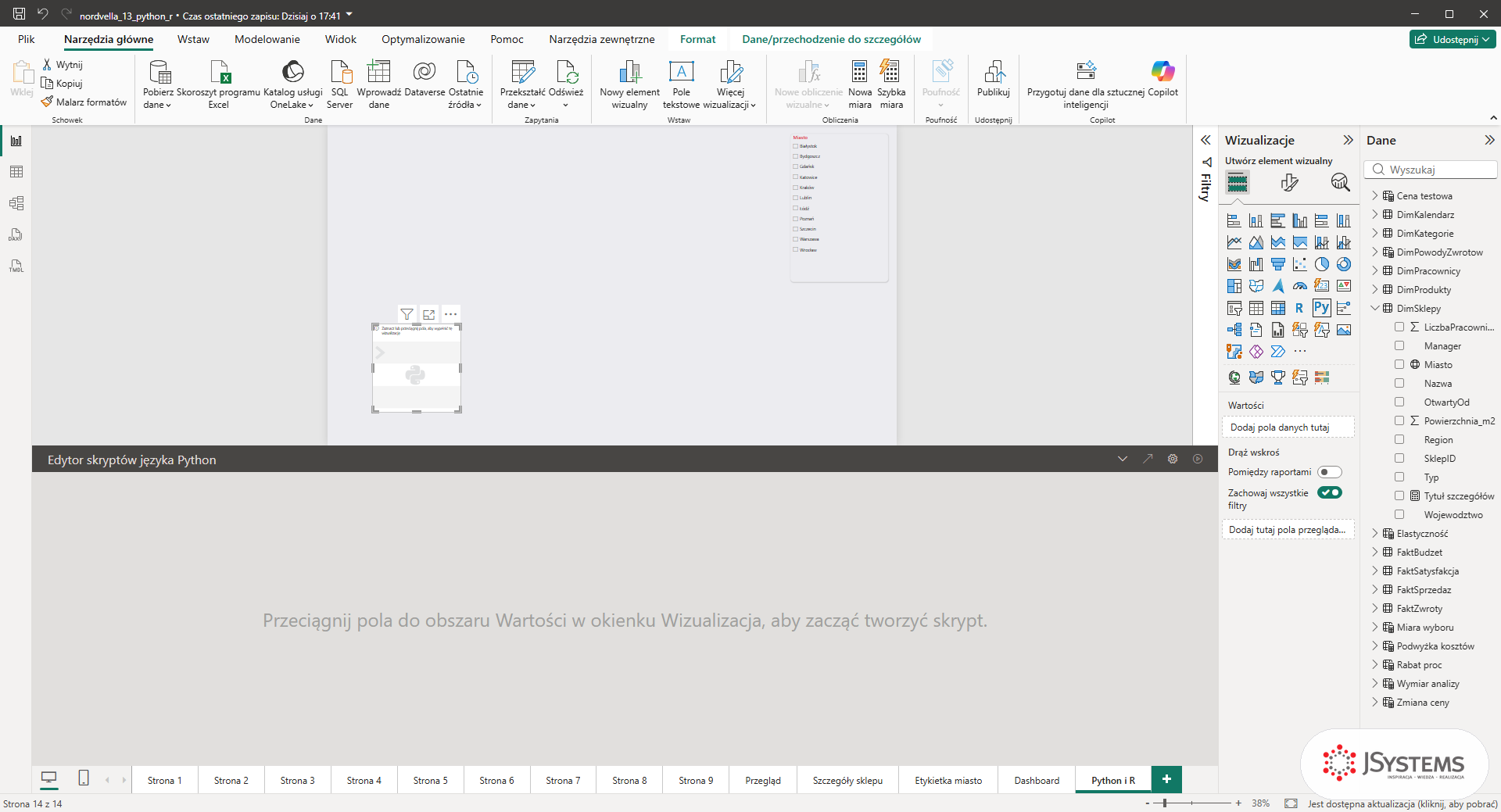Viewport: 1501px width, 812px height.
Task: Select the pie chart visualization icon
Action: (x=1321, y=264)
